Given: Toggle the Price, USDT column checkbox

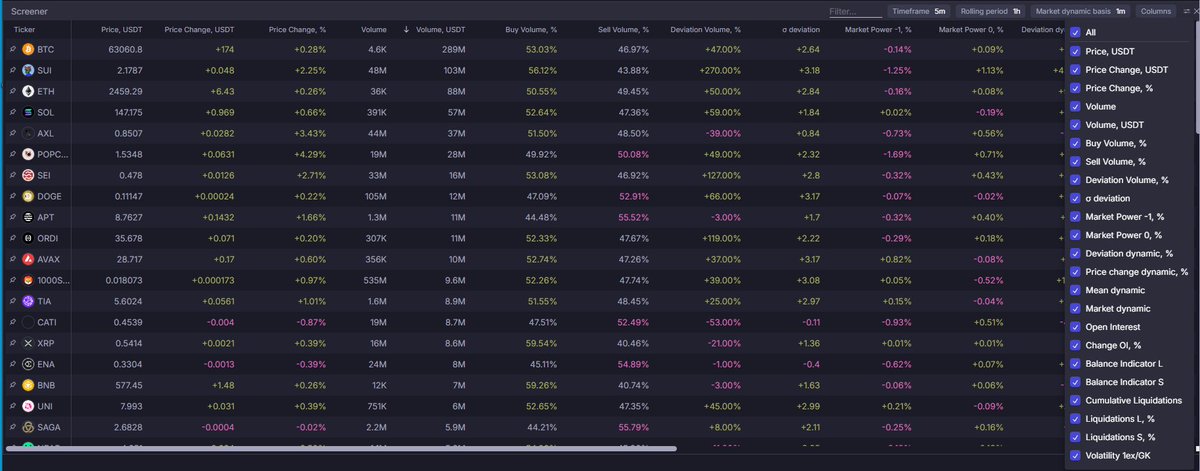Looking at the screenshot, I should click(x=1075, y=51).
